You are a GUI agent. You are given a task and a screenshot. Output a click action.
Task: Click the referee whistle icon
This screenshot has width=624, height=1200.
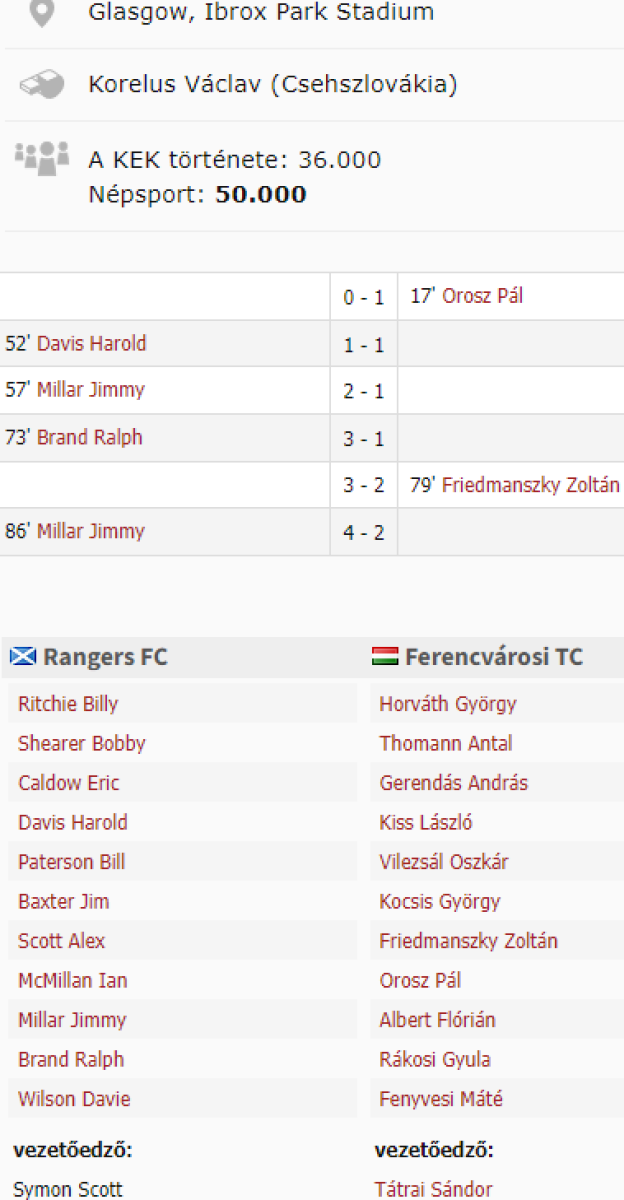click(x=41, y=85)
